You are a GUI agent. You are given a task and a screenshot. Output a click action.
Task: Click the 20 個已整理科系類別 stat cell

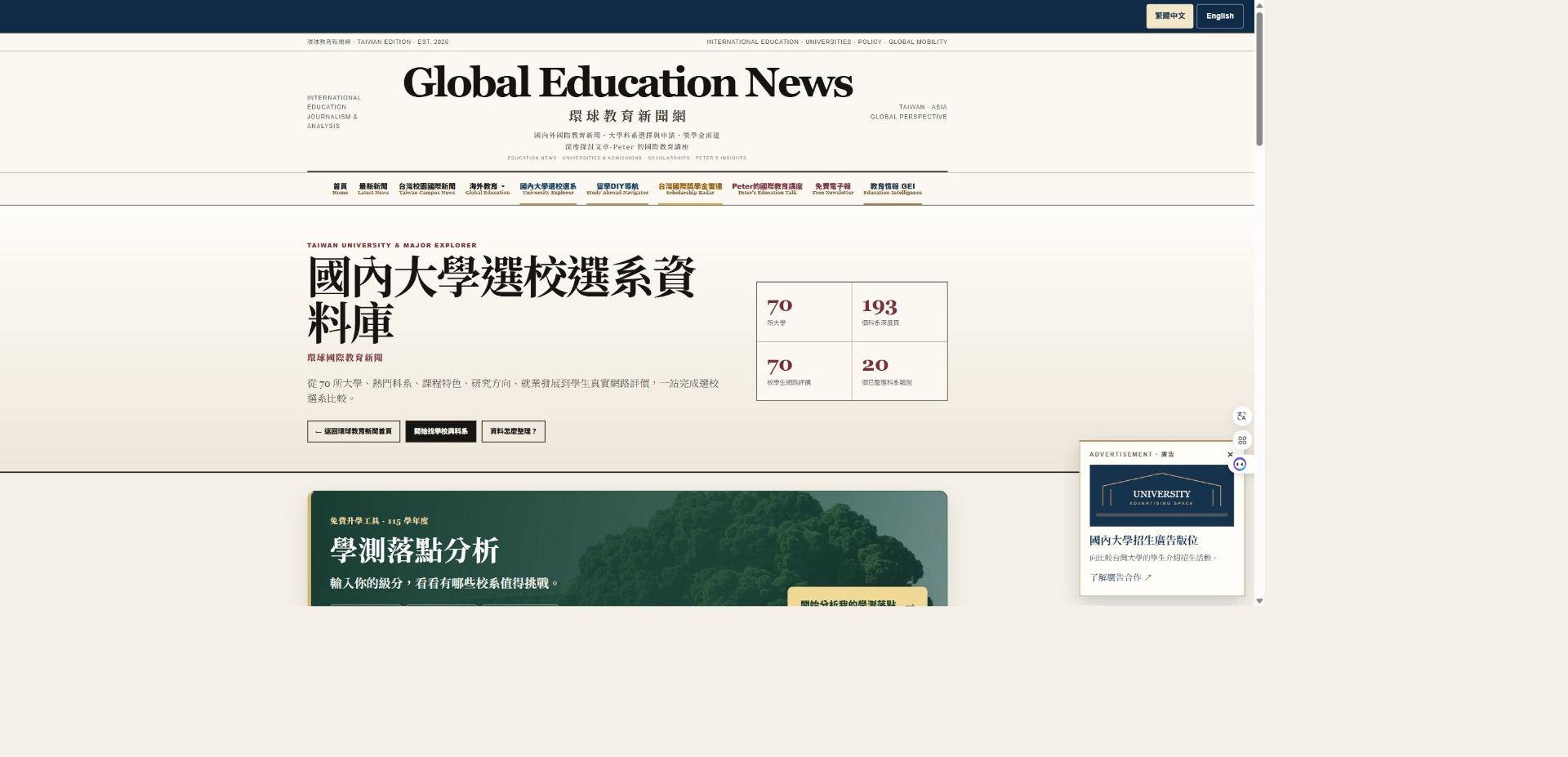899,371
